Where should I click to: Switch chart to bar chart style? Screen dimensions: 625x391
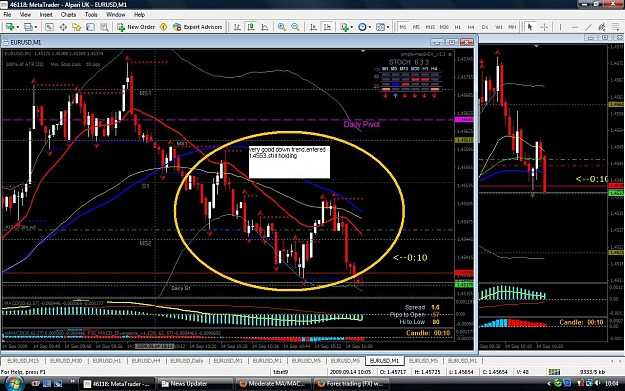237,27
